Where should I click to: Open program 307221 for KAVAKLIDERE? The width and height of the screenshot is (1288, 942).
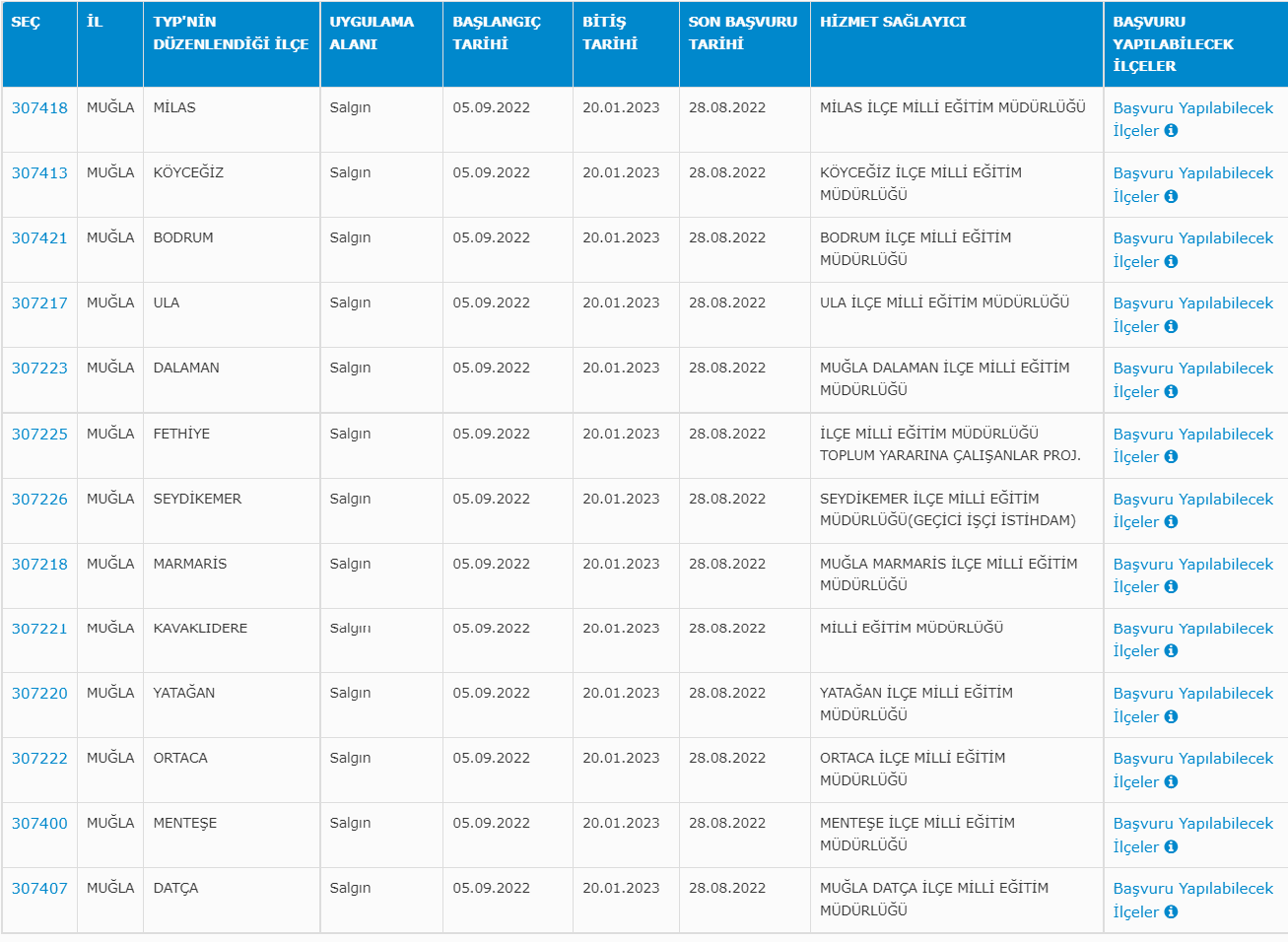pos(39,629)
